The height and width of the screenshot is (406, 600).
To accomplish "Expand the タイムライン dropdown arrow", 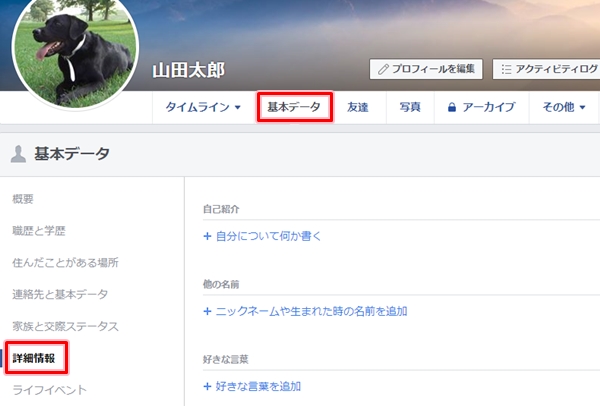I will point(238,108).
